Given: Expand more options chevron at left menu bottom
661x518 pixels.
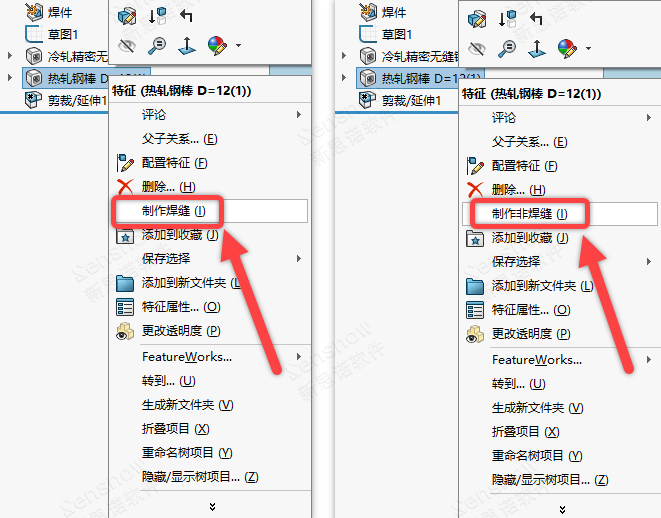Looking at the screenshot, I should (212, 507).
